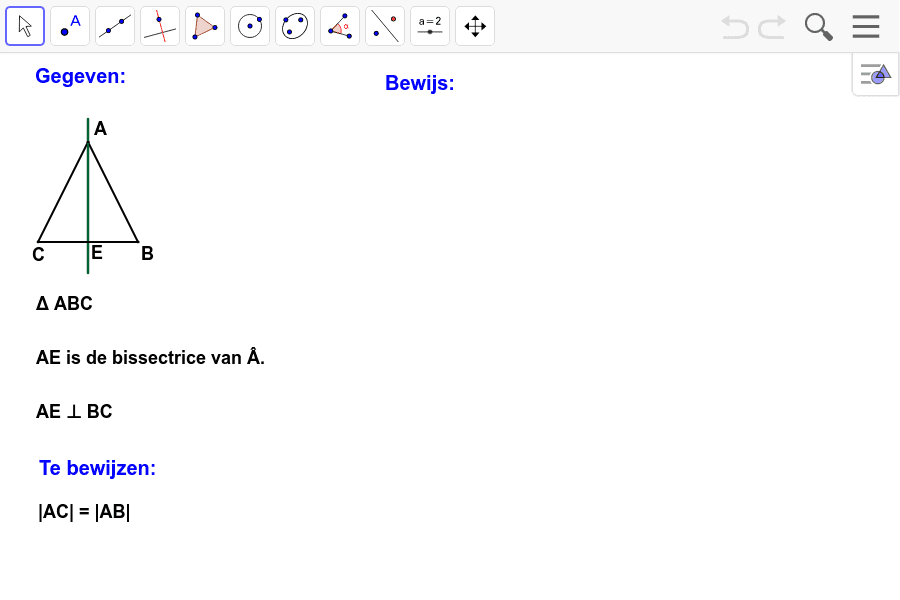Screen dimensions: 900x600
Task: Click the 'Δ ABC' text
Action: 64,303
